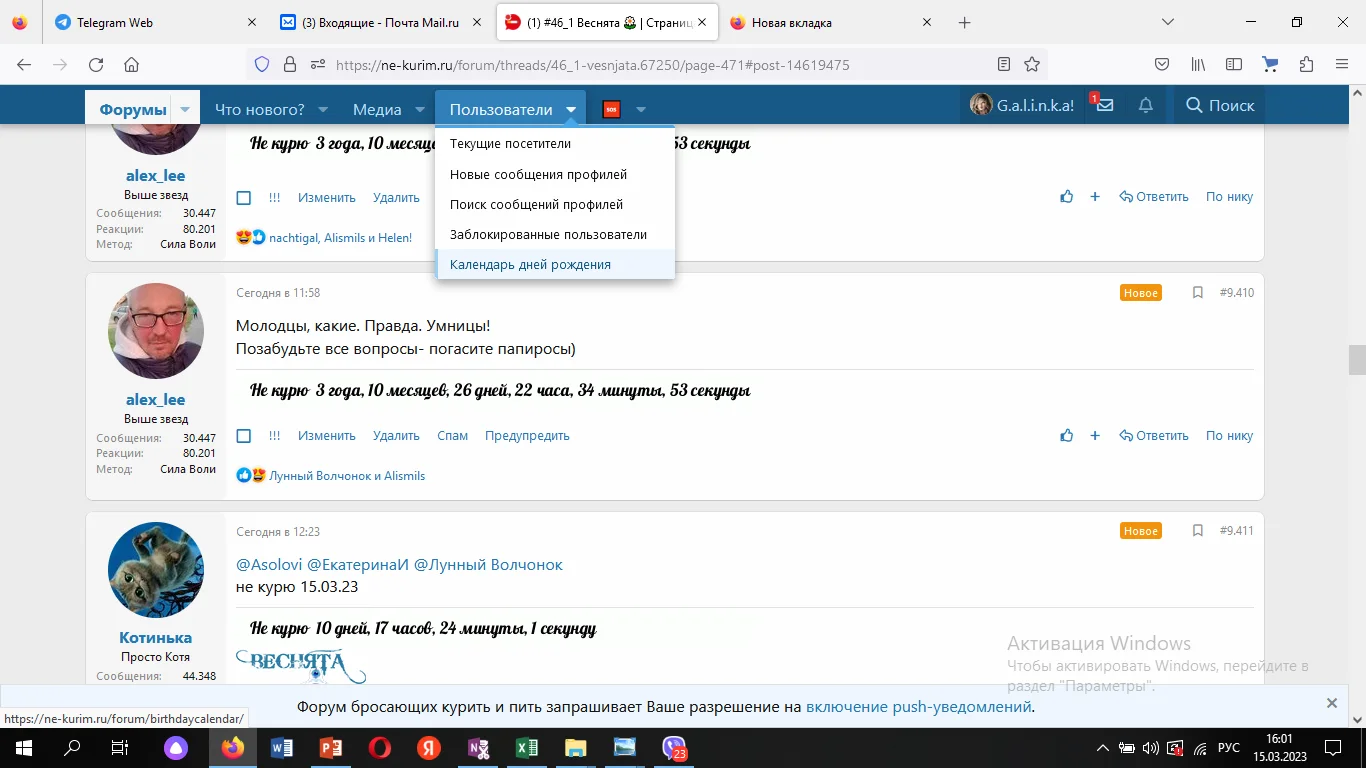The height and width of the screenshot is (768, 1366).
Task: Select Календарь дней рождения menu item
Action: [x=530, y=265]
